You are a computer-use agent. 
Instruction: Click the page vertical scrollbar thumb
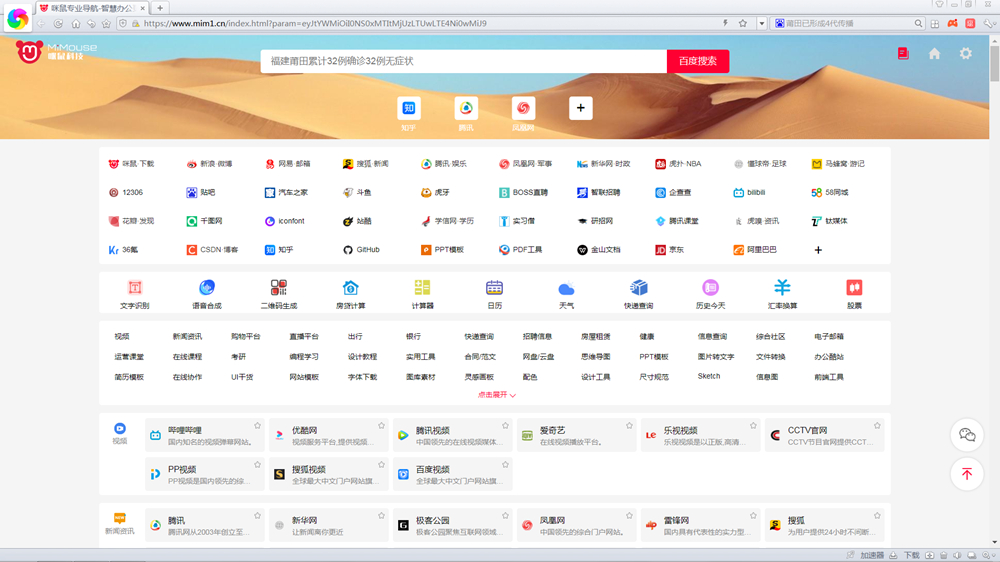click(994, 63)
